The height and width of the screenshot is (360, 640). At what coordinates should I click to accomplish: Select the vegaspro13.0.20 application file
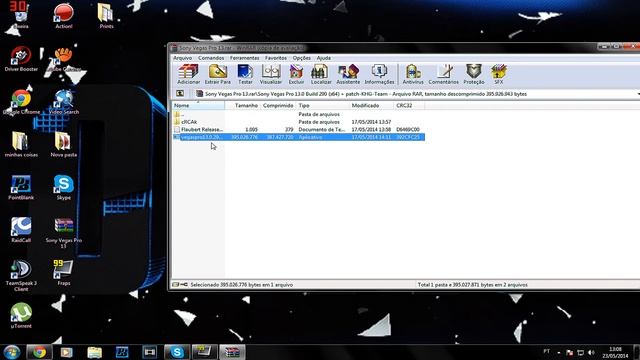(x=298, y=137)
